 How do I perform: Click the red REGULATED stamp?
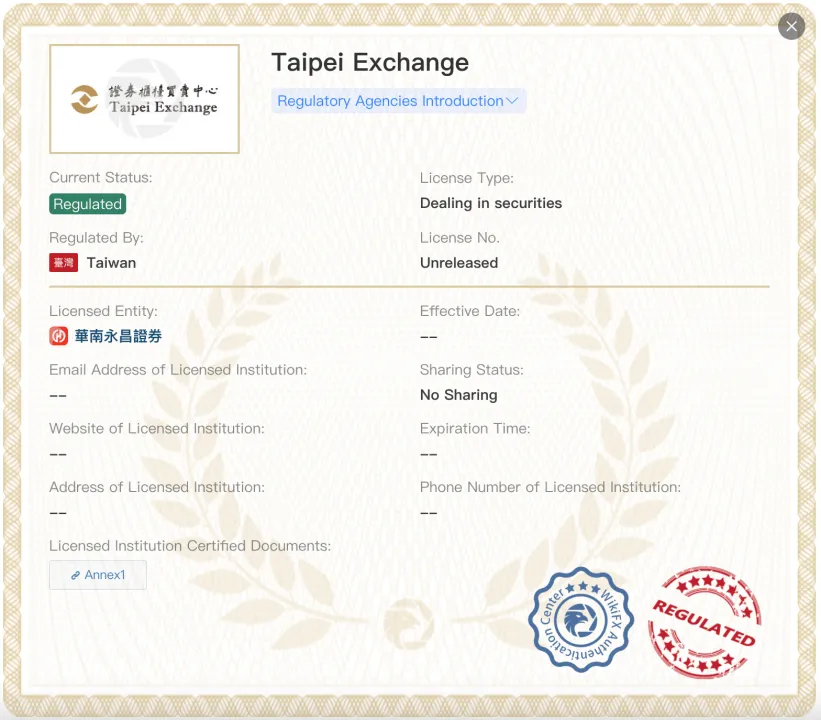pyautogui.click(x=704, y=623)
